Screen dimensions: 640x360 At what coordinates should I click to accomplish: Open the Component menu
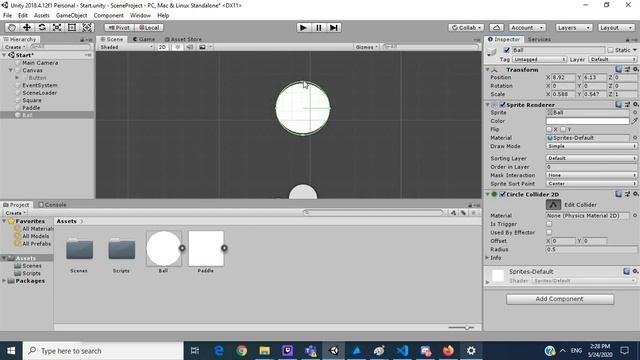109,16
